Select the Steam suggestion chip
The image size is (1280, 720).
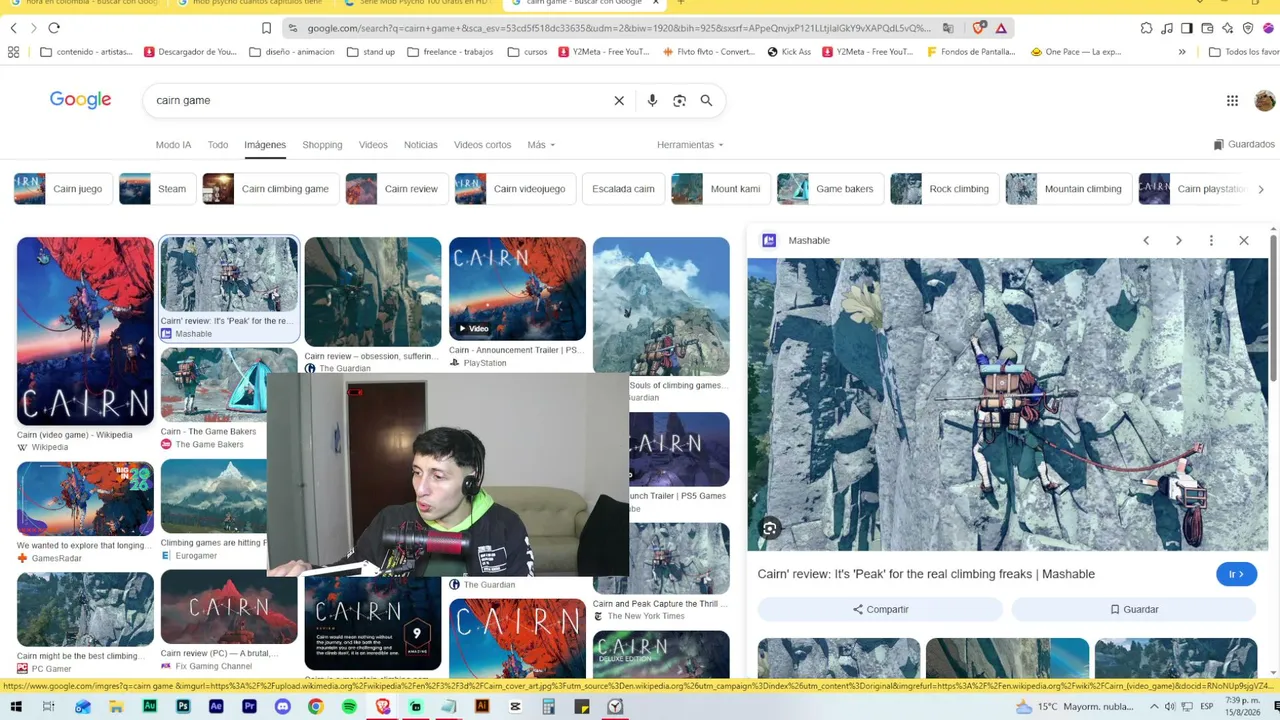click(x=156, y=189)
